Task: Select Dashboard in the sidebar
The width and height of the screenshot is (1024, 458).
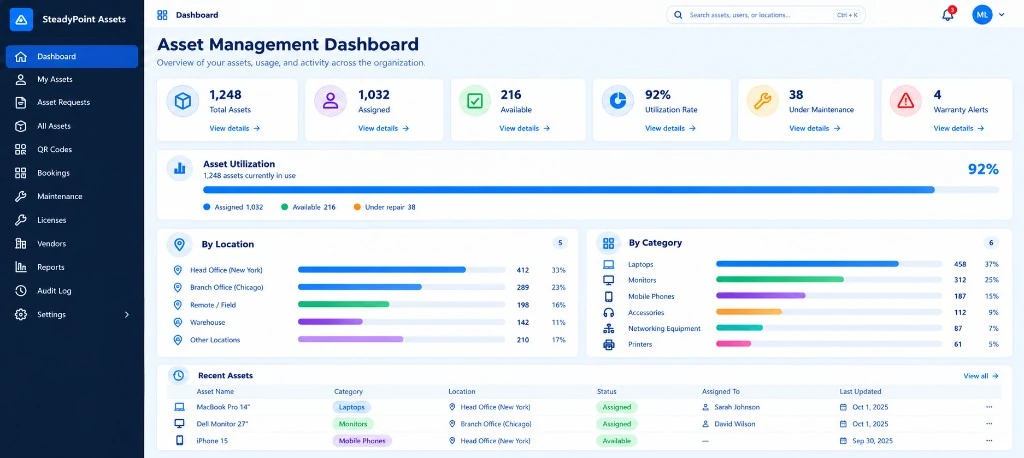Action: coord(72,56)
